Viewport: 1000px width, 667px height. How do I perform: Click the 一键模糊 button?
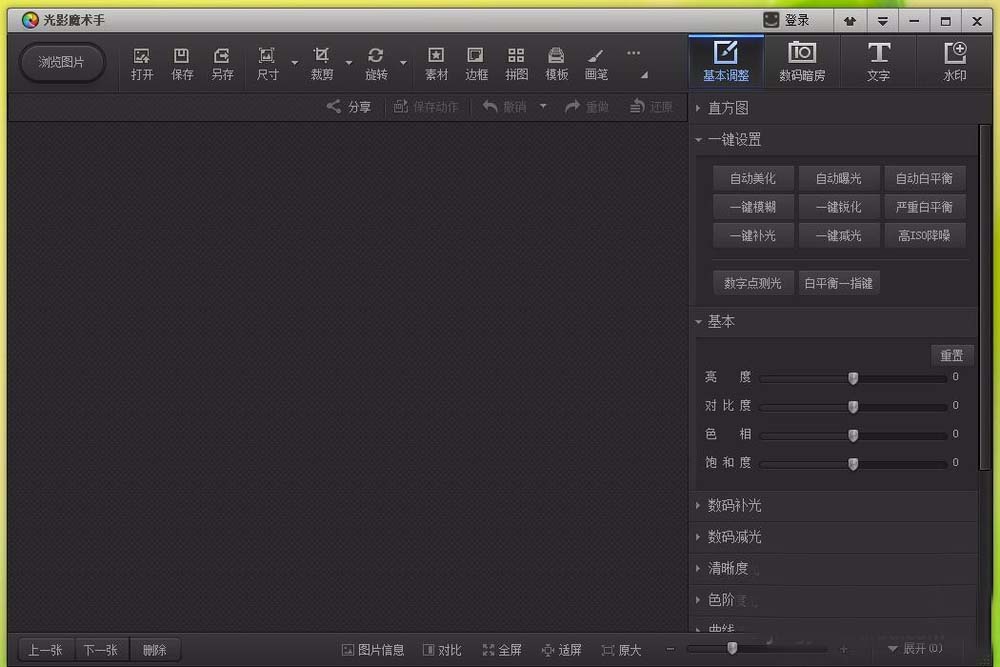[x=753, y=207]
